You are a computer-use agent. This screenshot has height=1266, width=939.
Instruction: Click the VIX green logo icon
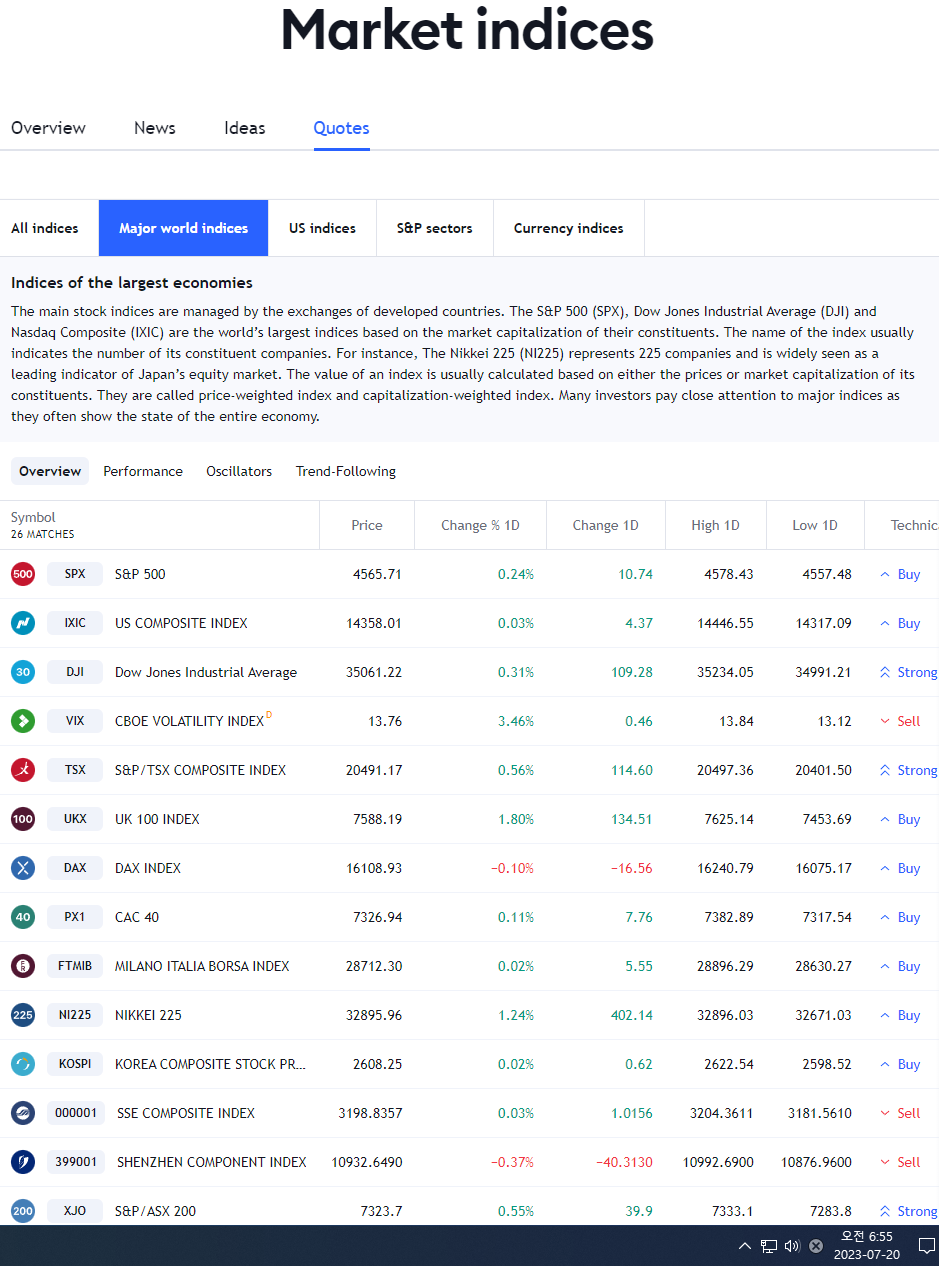[x=23, y=721]
